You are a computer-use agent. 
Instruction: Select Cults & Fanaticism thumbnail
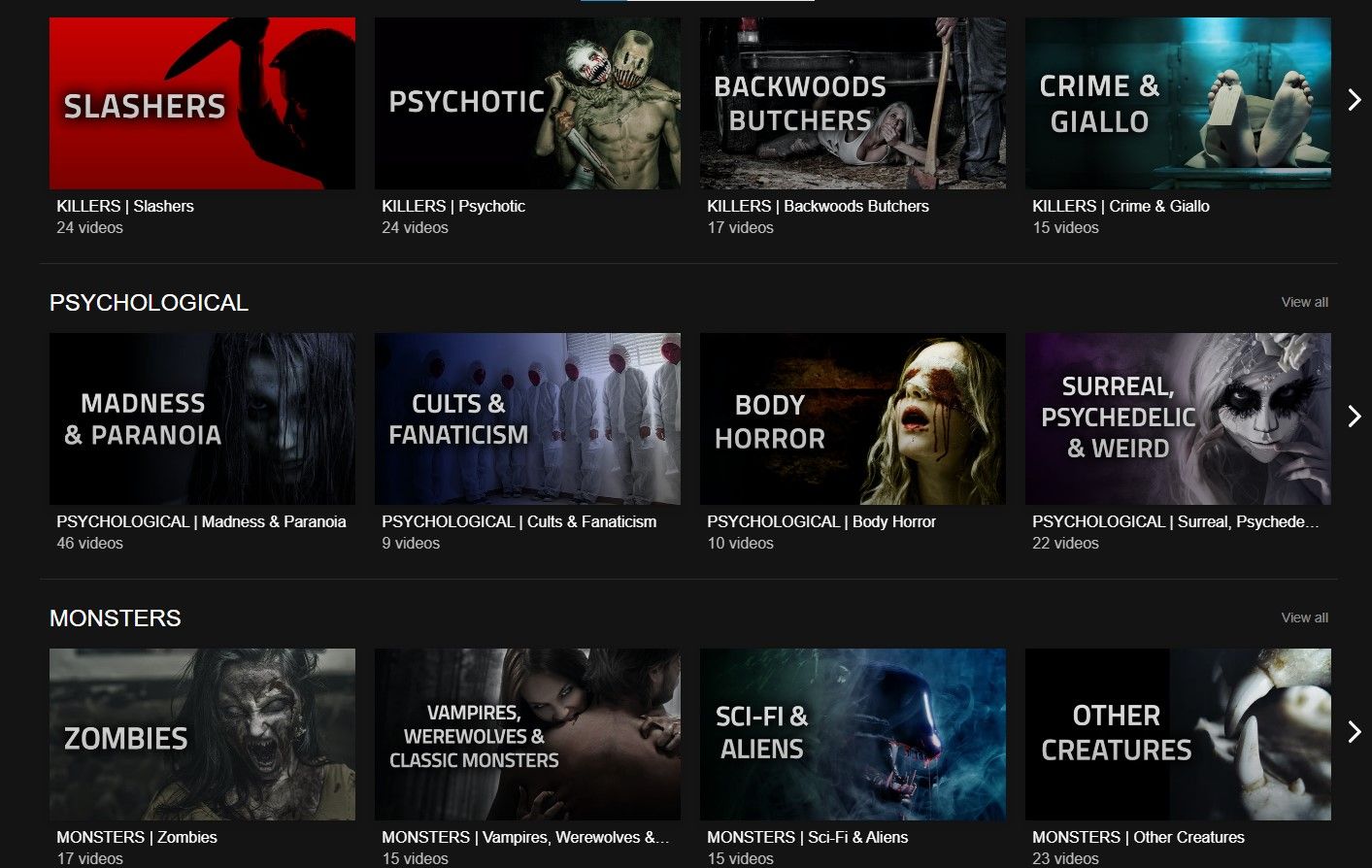(x=527, y=418)
